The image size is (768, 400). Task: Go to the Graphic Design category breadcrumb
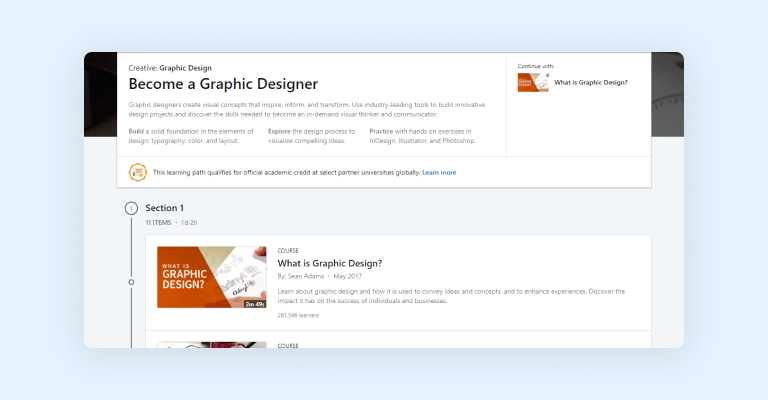pos(185,68)
